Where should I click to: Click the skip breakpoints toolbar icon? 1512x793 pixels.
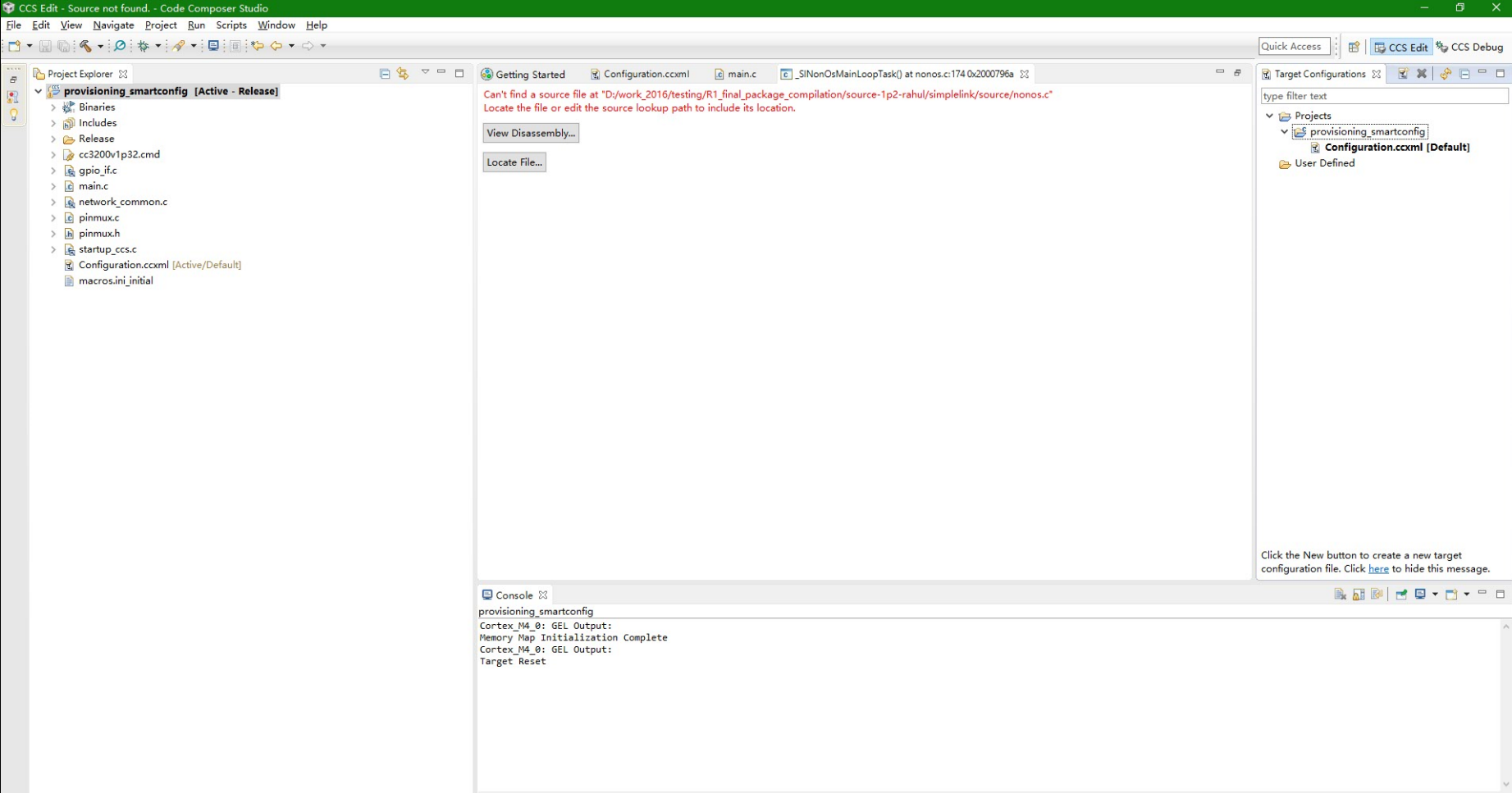tap(120, 46)
